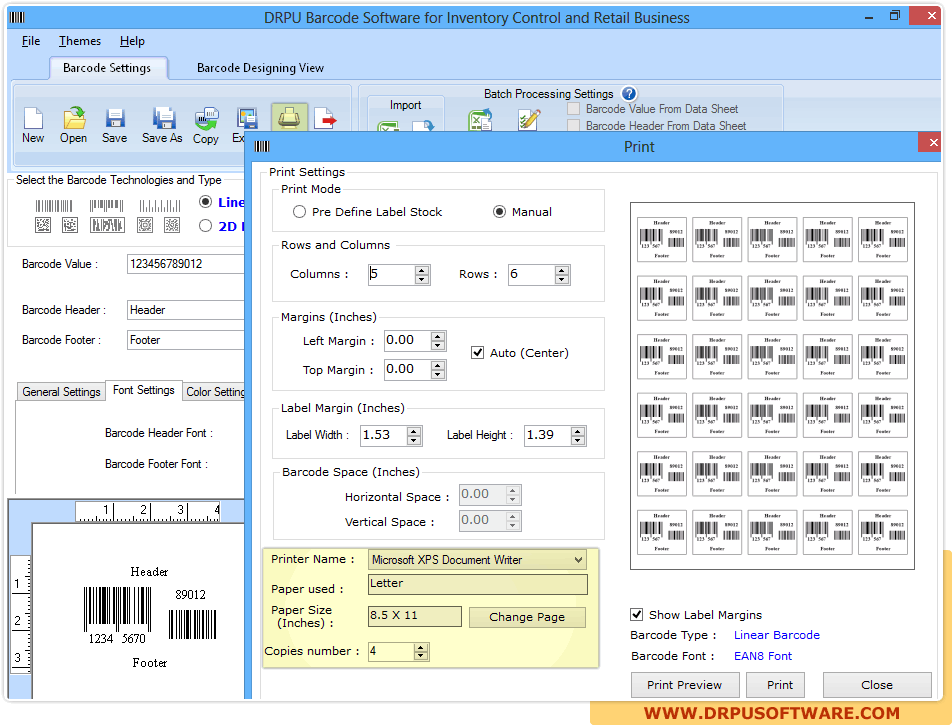Select the 2D barcode radio button
Image resolution: width=952 pixels, height=725 pixels.
click(x=206, y=226)
